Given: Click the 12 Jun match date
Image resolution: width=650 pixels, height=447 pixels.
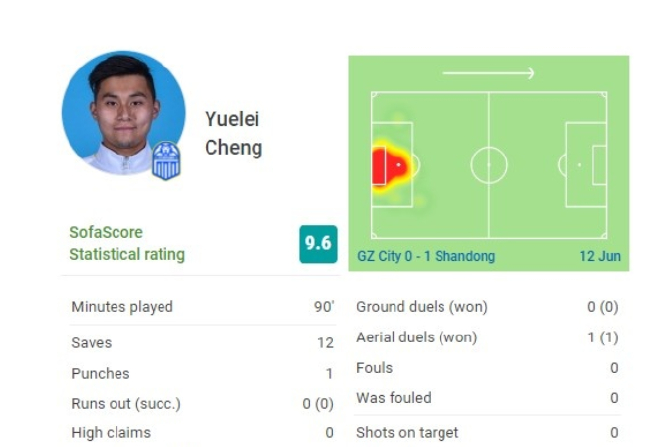Looking at the screenshot, I should pos(600,257).
